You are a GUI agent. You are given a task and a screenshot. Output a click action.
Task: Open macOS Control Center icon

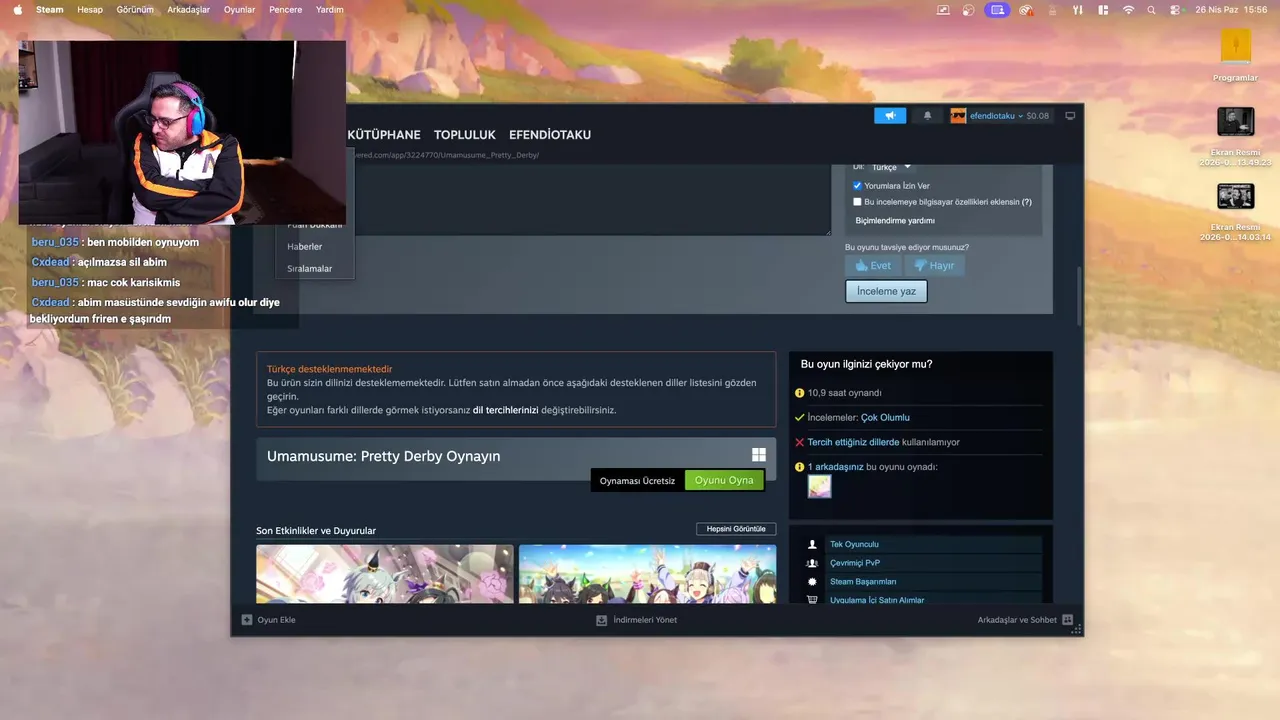[1174, 9]
